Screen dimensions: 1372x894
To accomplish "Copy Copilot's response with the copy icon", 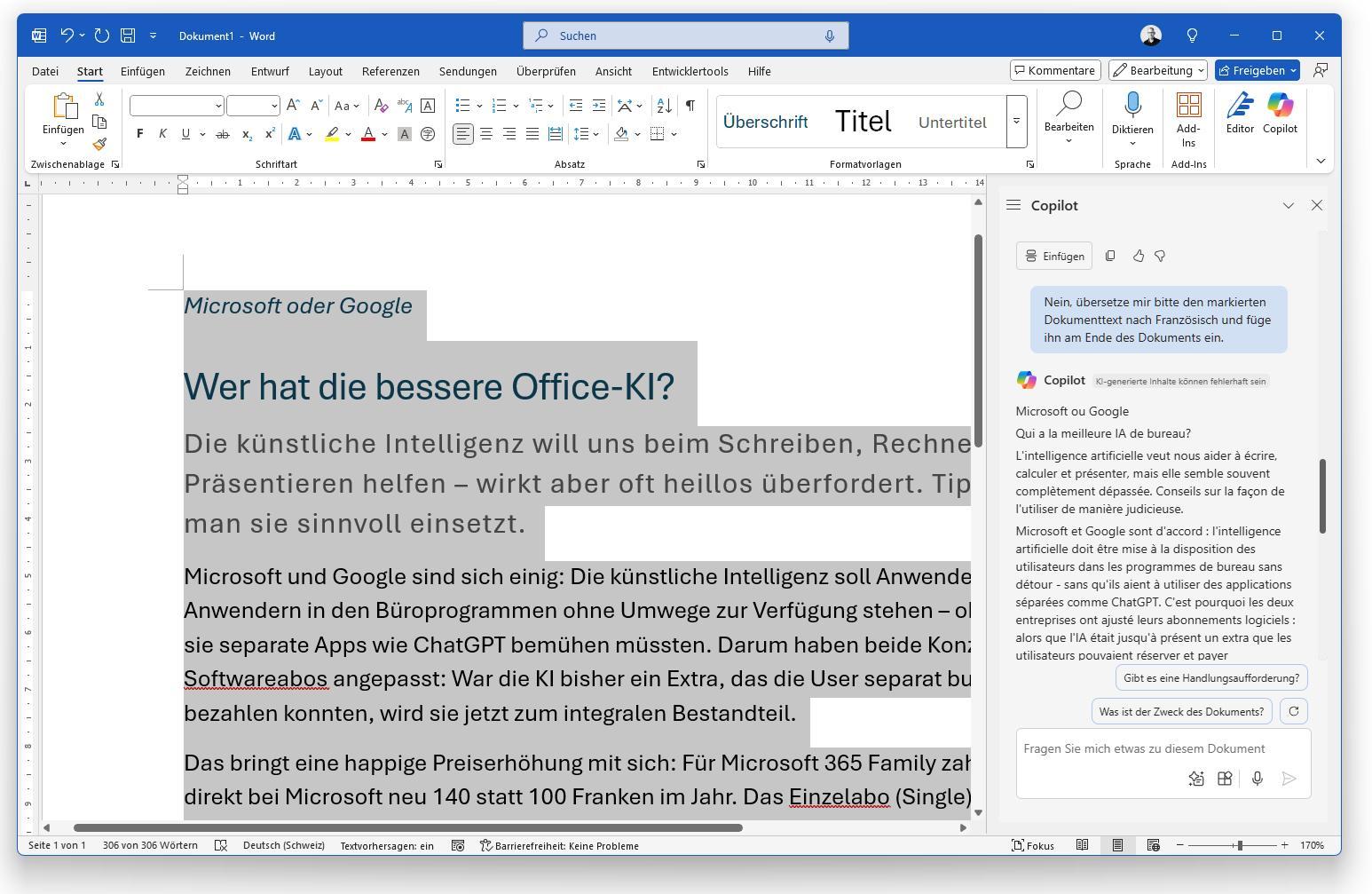I will [x=1110, y=256].
